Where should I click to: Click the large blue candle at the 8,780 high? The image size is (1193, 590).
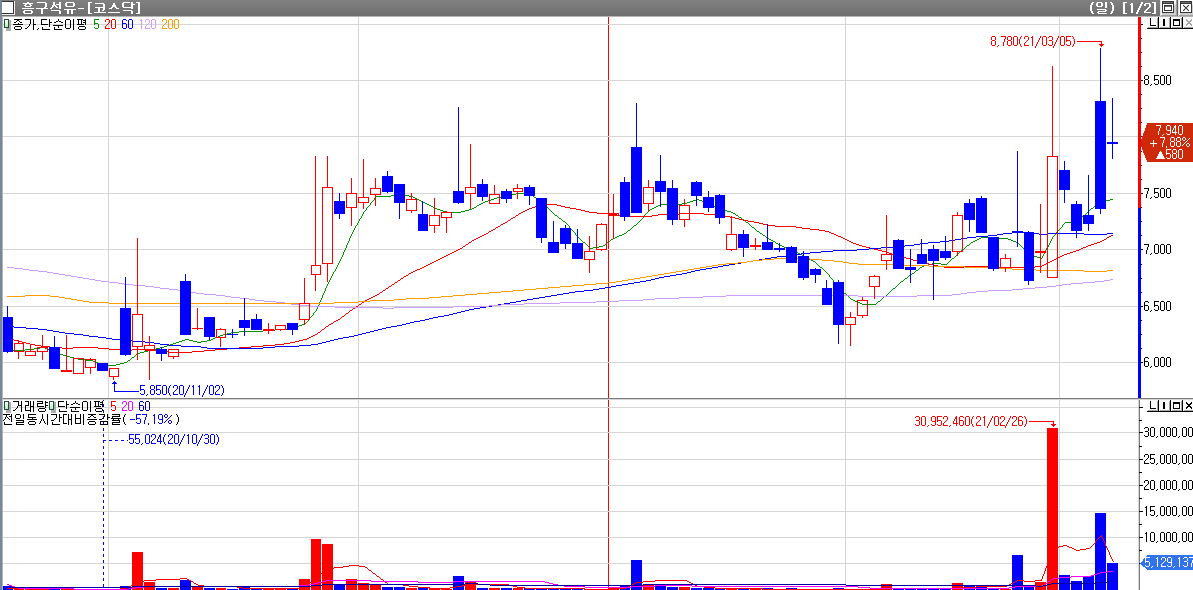tap(1100, 155)
